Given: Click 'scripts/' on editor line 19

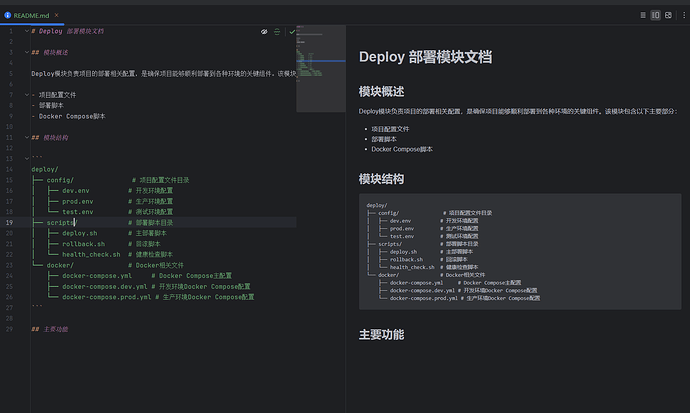Looking at the screenshot, I should coord(62,223).
